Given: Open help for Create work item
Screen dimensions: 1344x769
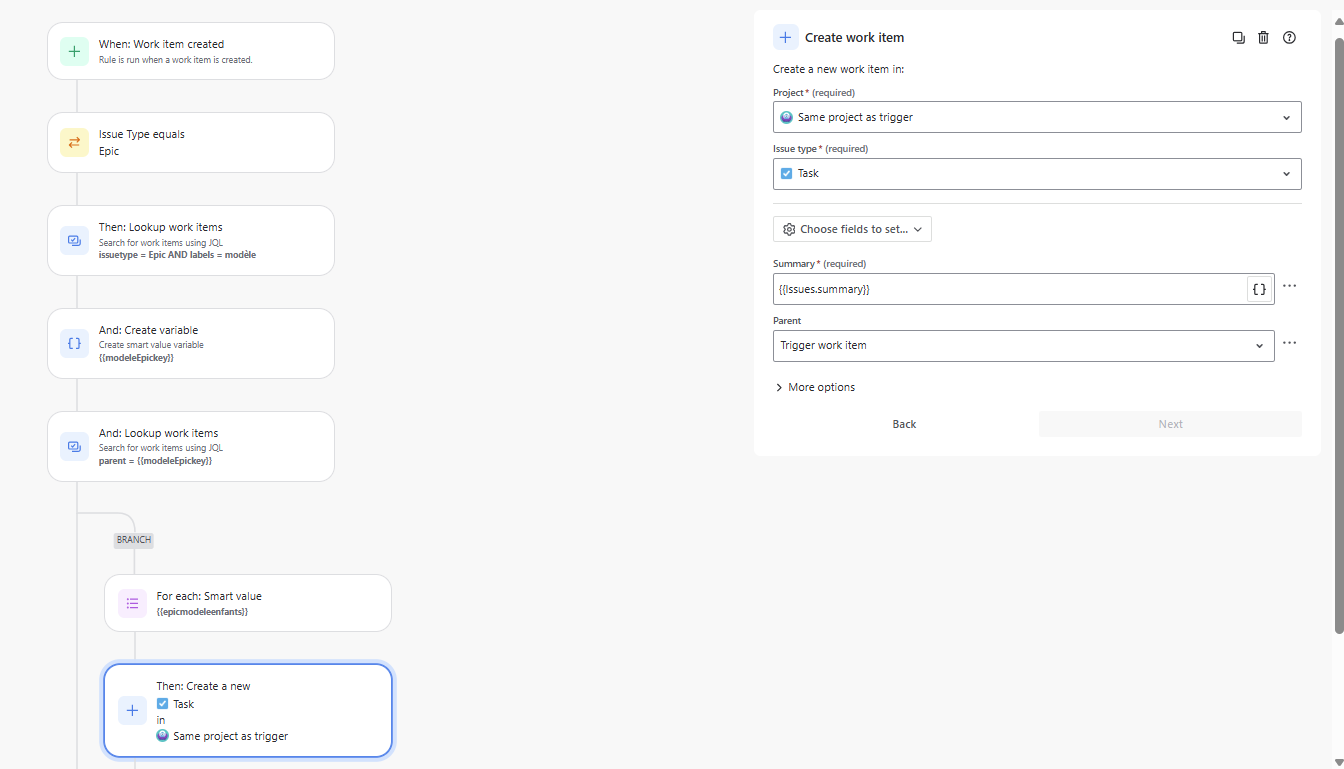Looking at the screenshot, I should (1289, 38).
